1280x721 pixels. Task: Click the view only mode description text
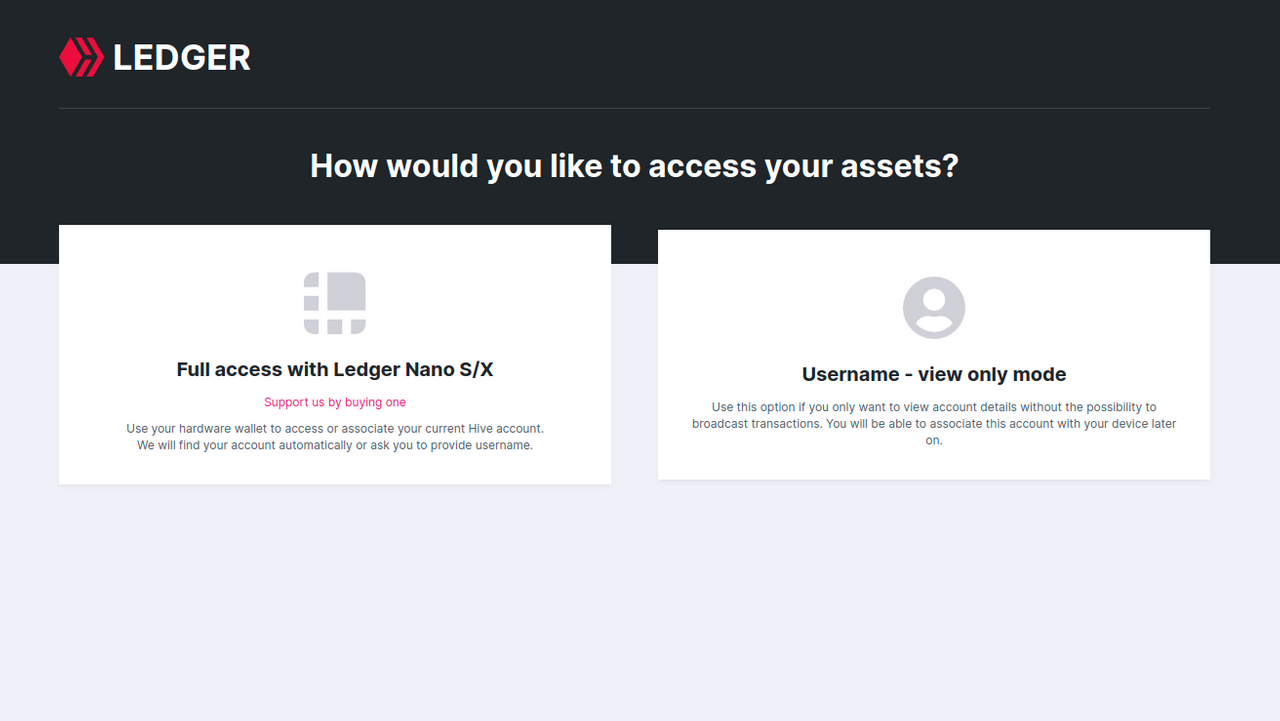934,424
